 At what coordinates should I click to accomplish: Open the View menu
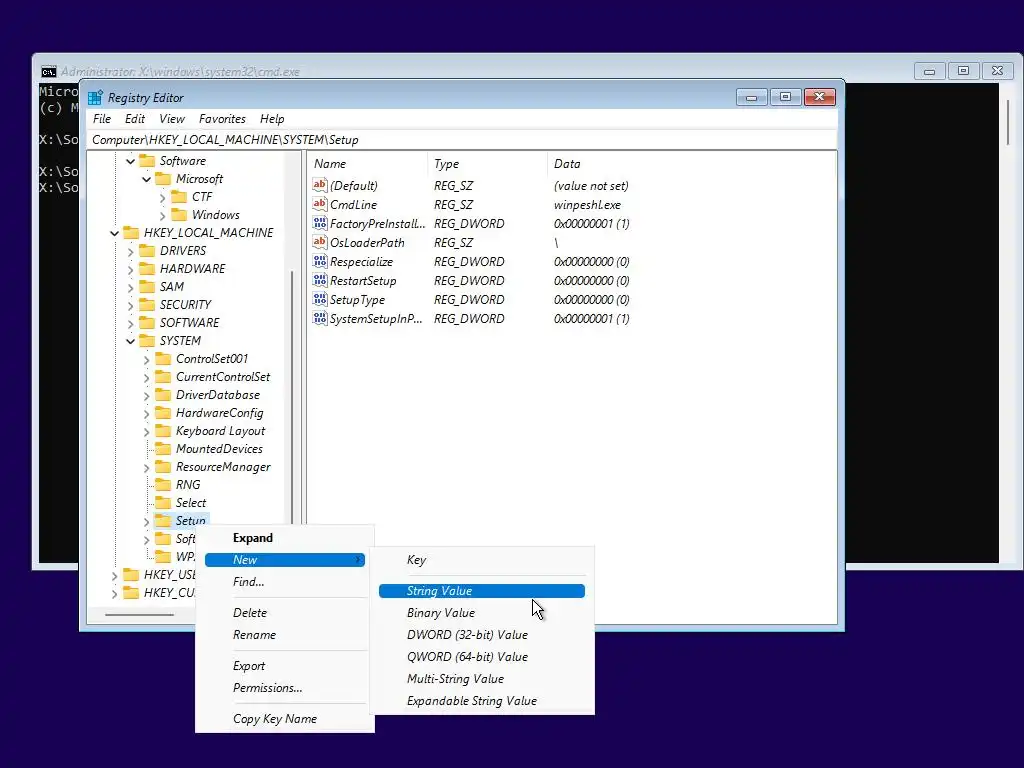point(172,119)
